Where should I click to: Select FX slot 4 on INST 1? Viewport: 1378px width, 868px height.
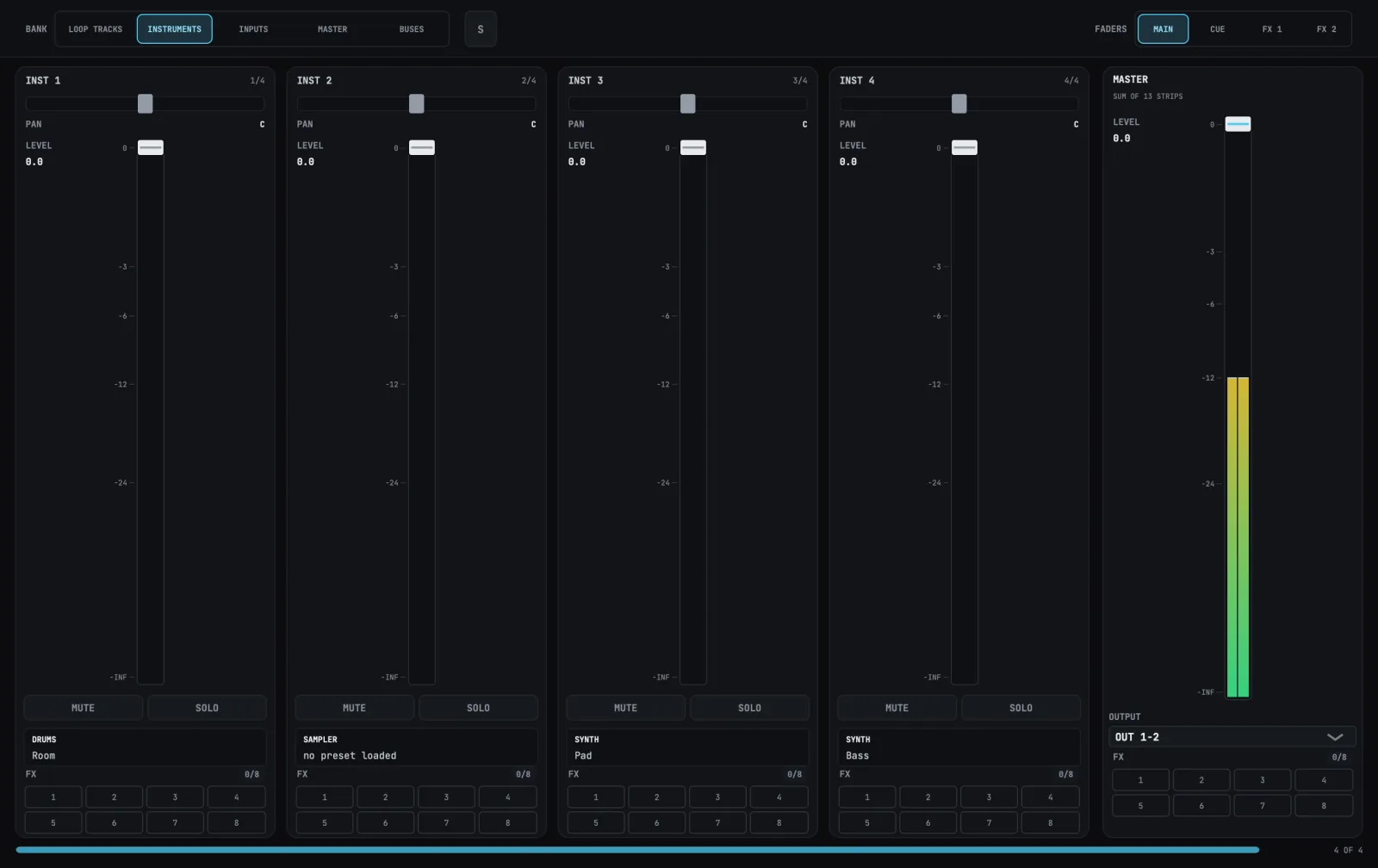(237, 797)
